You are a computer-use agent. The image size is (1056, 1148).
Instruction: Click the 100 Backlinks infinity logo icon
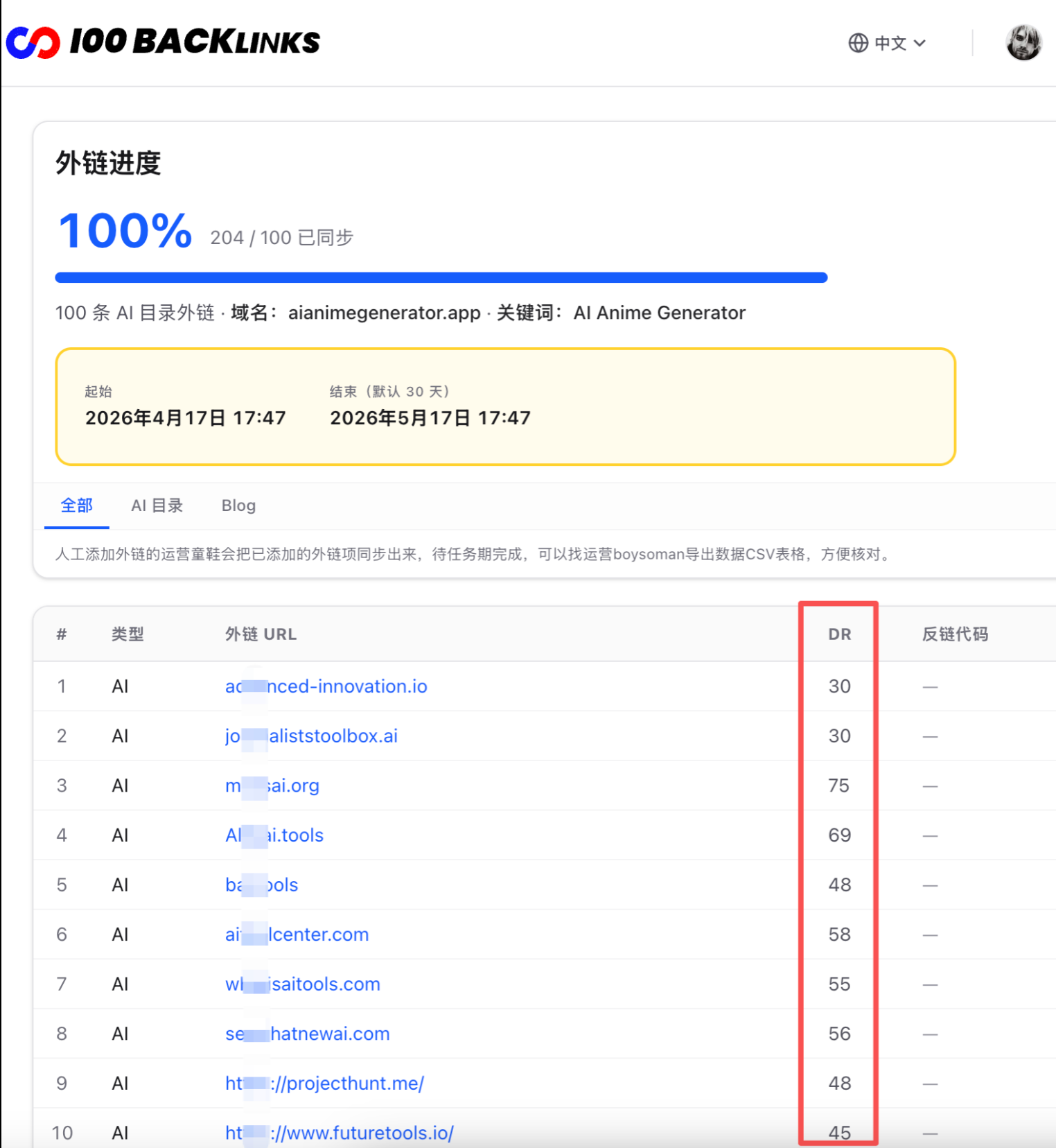[33, 42]
